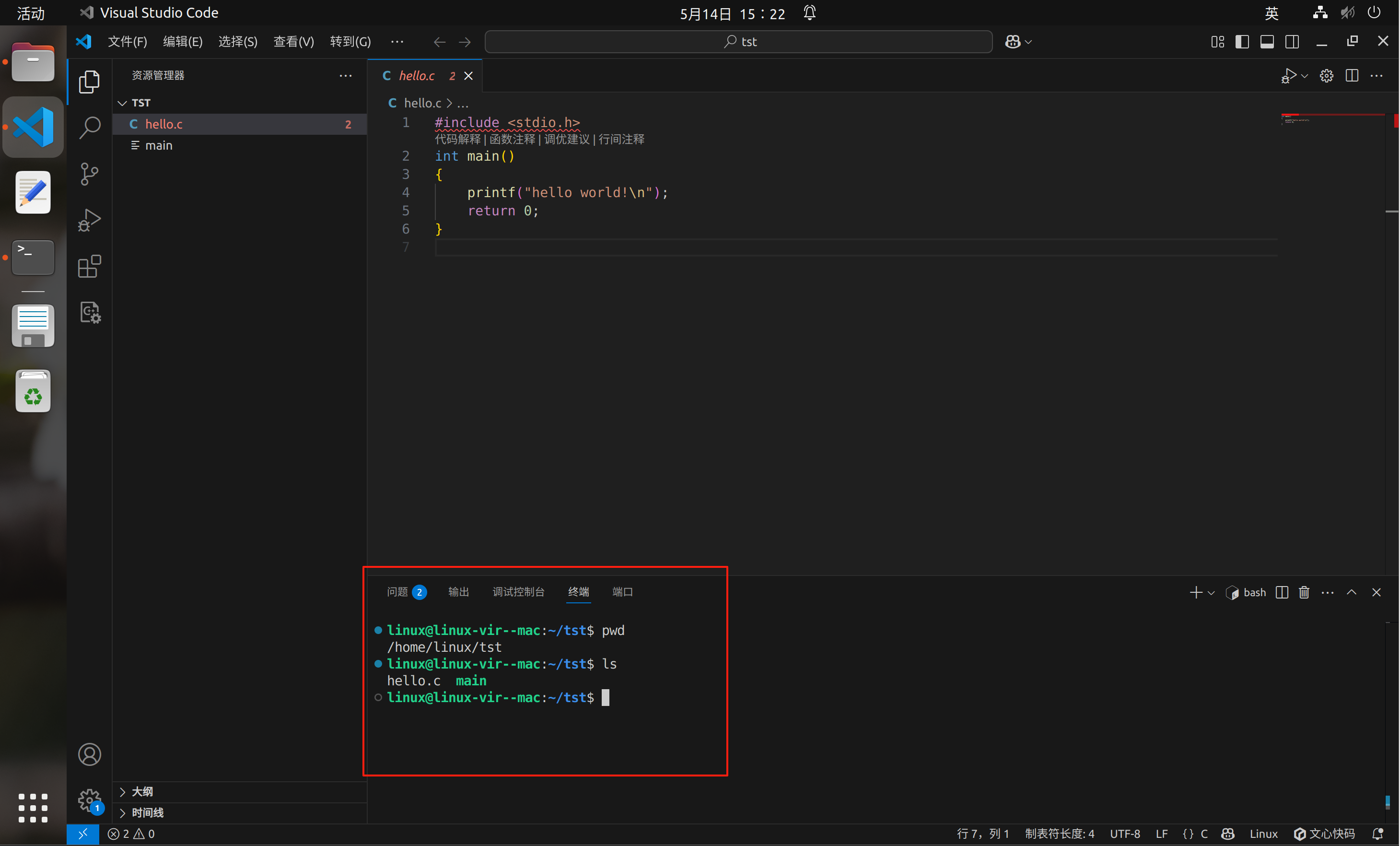The width and height of the screenshot is (1400, 846).
Task: Toggle the bottom panel visibility
Action: click(1267, 41)
